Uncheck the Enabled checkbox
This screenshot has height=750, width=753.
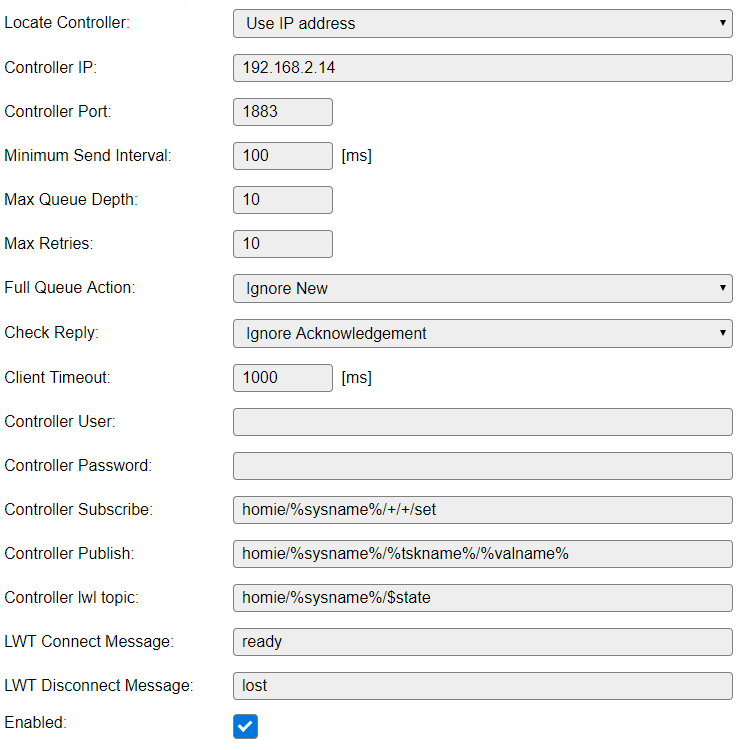pos(245,726)
